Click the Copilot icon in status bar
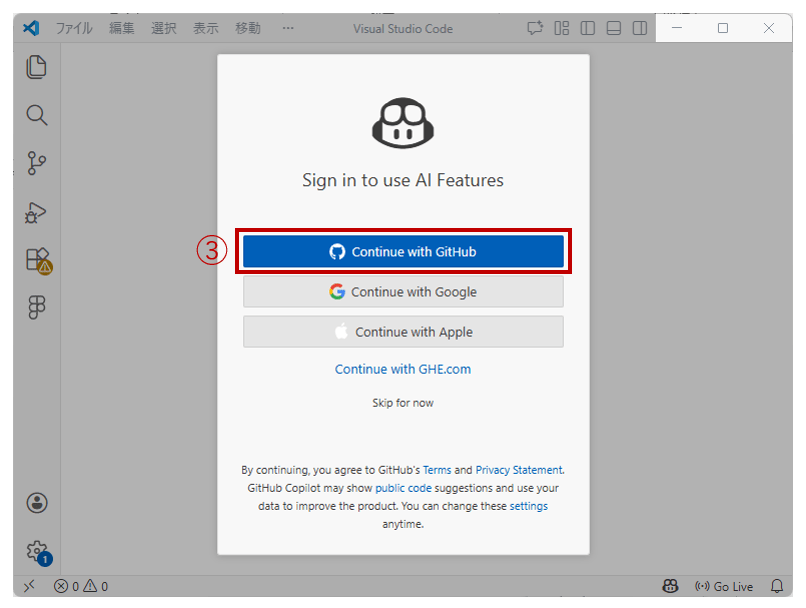The image size is (806, 608). coord(670,587)
